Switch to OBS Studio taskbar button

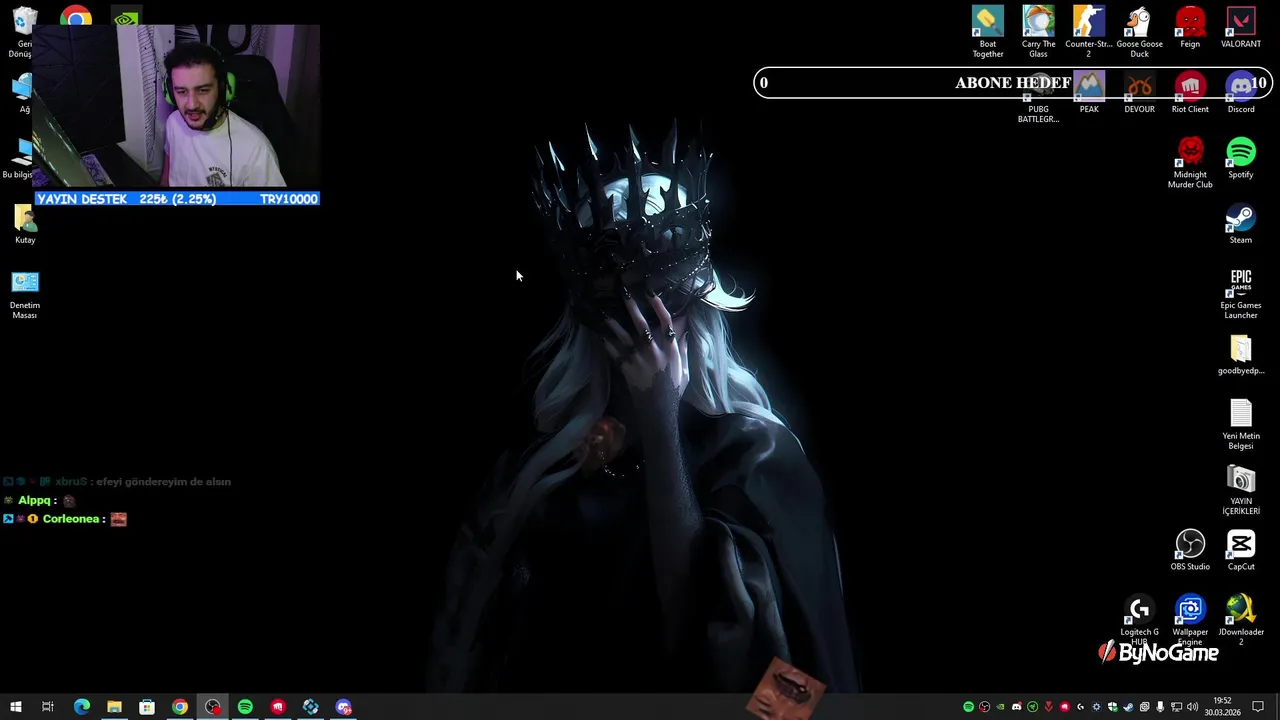[213, 707]
